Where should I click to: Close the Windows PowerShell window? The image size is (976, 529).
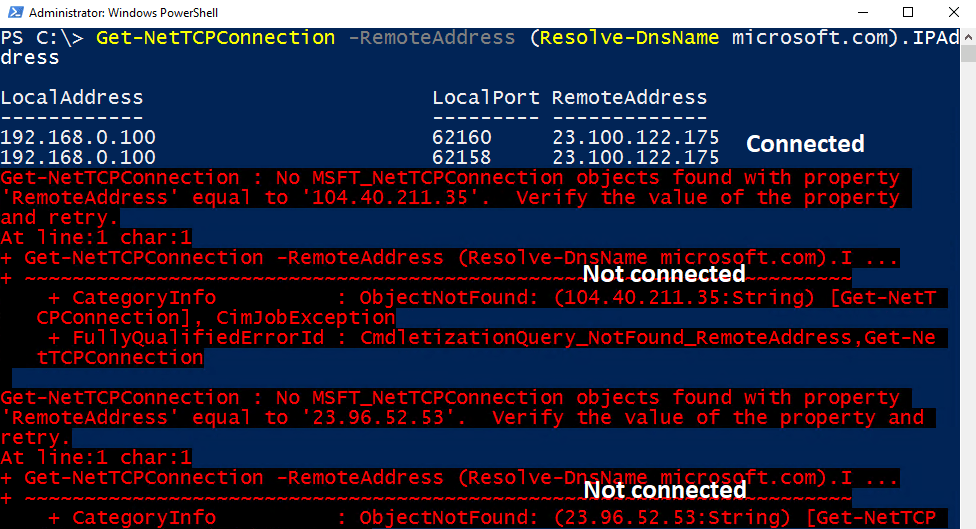click(953, 13)
